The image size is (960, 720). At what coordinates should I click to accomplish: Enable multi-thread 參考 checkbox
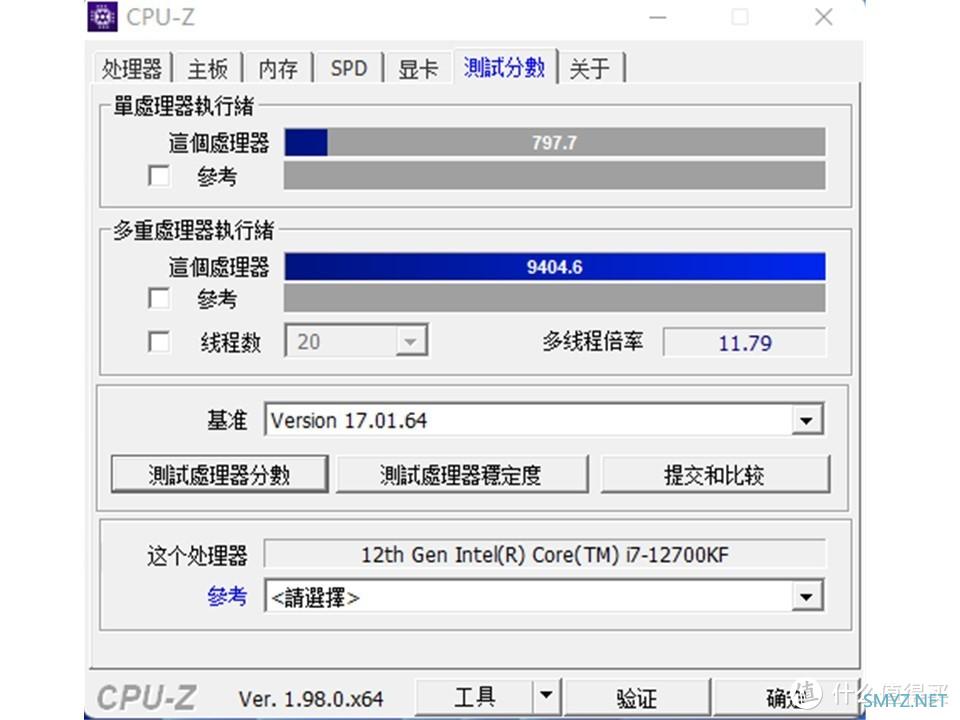(x=159, y=299)
